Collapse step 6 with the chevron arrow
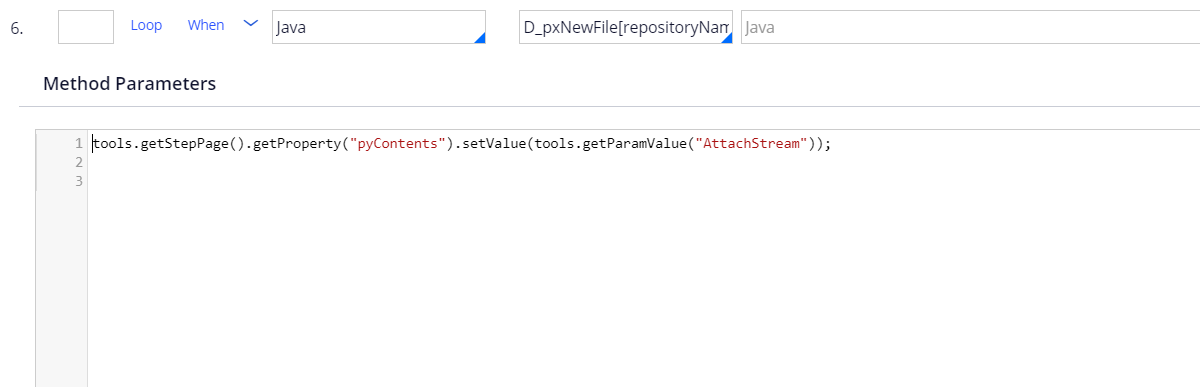This screenshot has width=1200, height=387. 251,25
